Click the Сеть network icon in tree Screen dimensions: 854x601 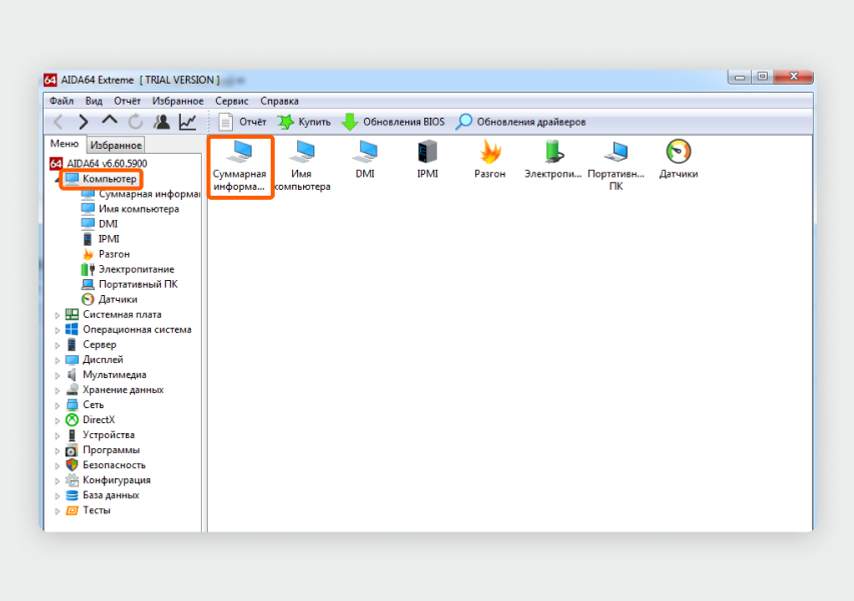[x=72, y=405]
